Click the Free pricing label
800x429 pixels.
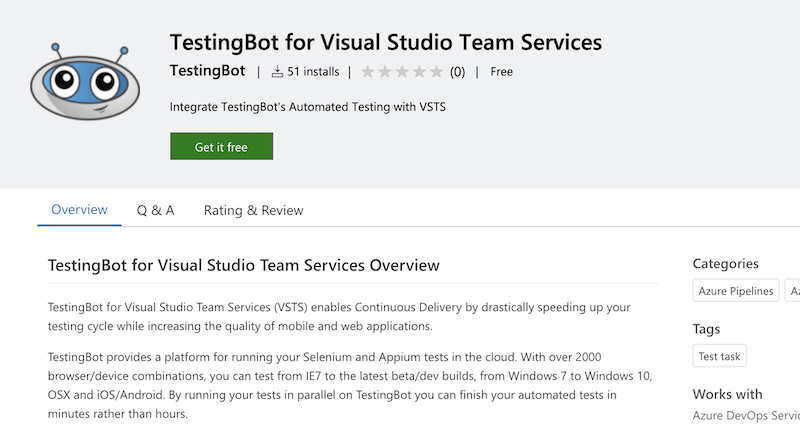(x=502, y=72)
